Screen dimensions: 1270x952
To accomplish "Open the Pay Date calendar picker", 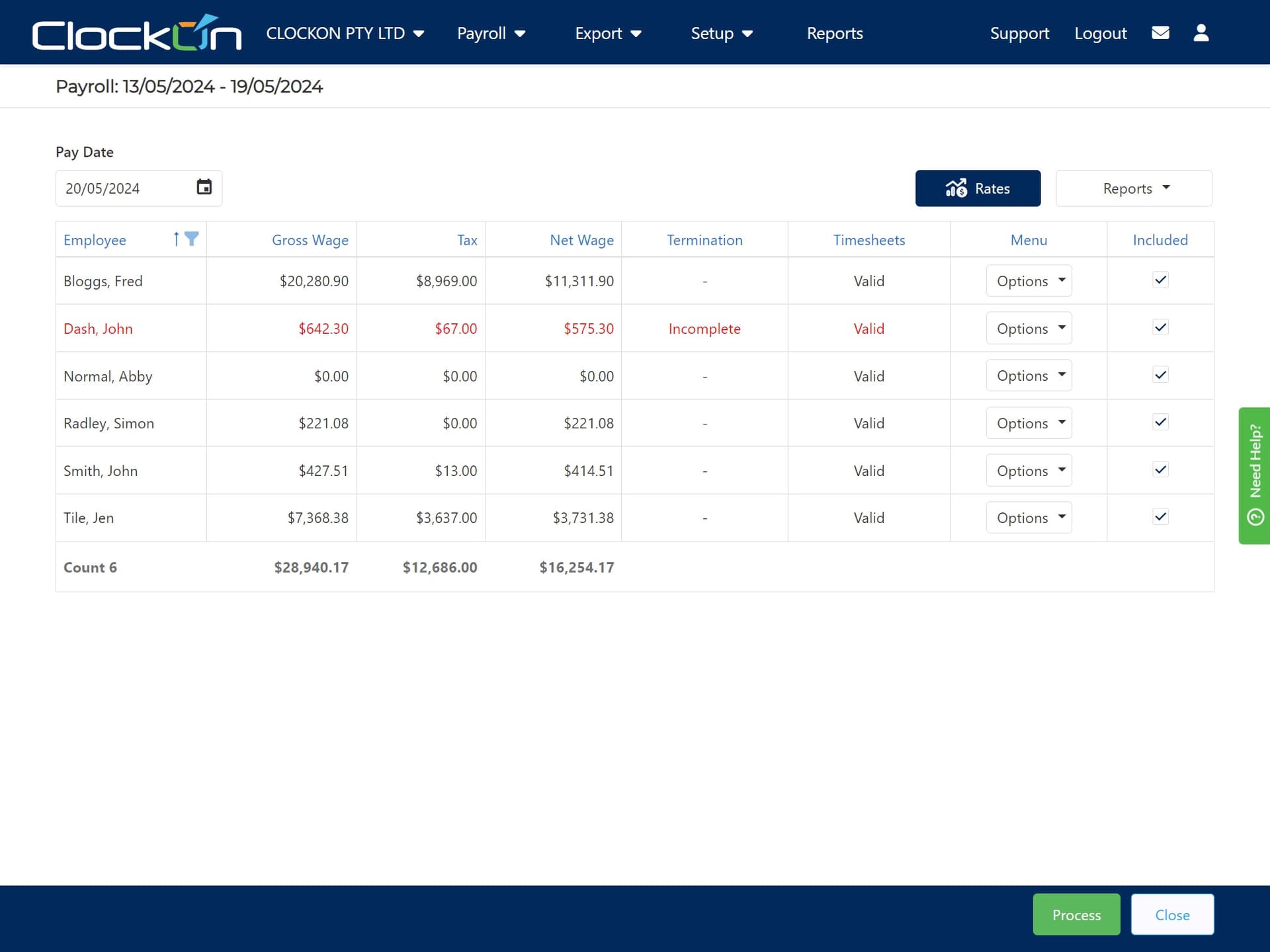I will [204, 188].
